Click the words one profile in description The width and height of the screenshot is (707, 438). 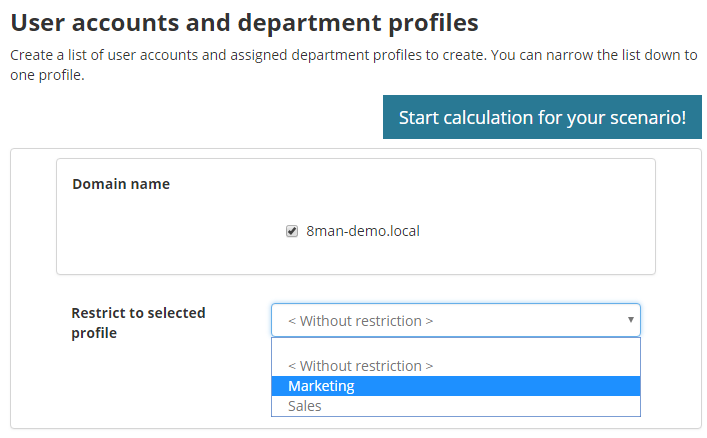click(46, 75)
